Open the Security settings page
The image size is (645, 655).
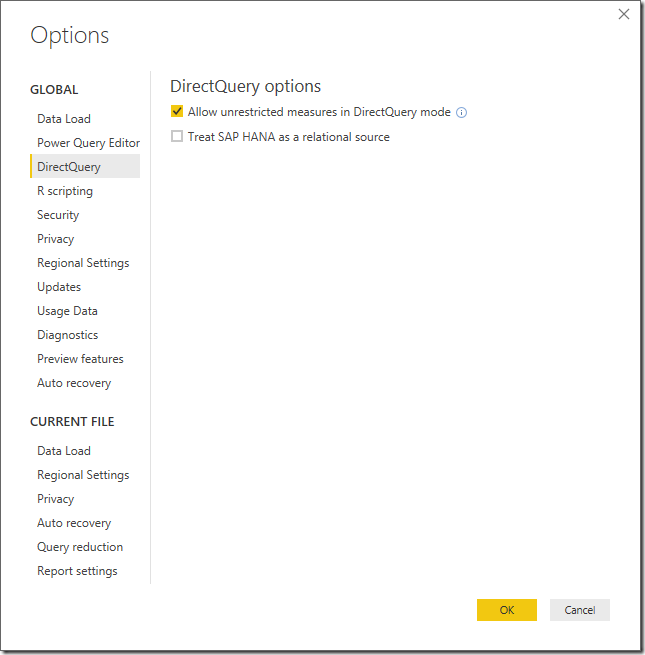click(58, 215)
